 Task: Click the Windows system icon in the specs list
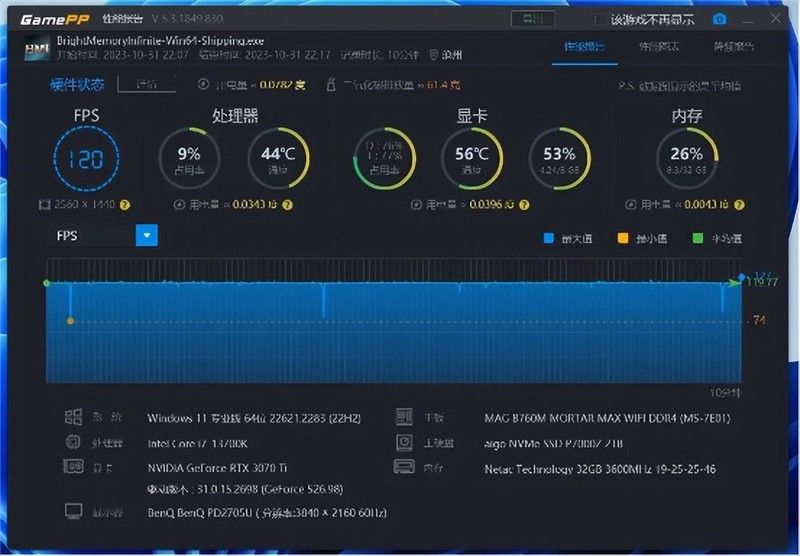pos(73,417)
